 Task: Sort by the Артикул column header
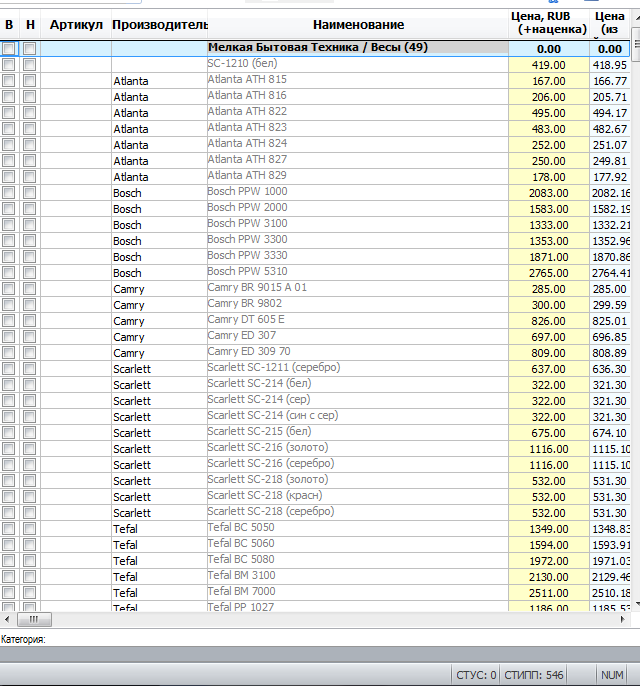coord(76,24)
